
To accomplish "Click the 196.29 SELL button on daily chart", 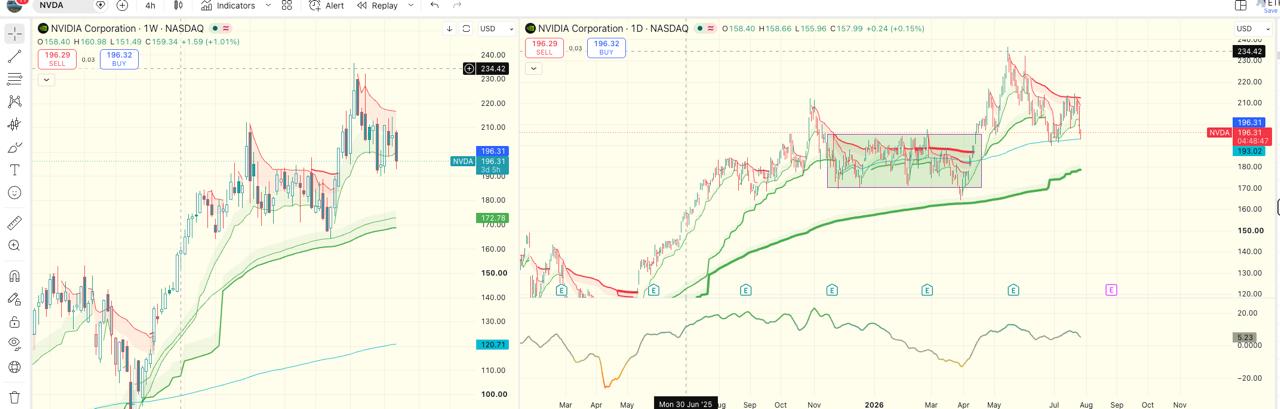I will (x=544, y=48).
